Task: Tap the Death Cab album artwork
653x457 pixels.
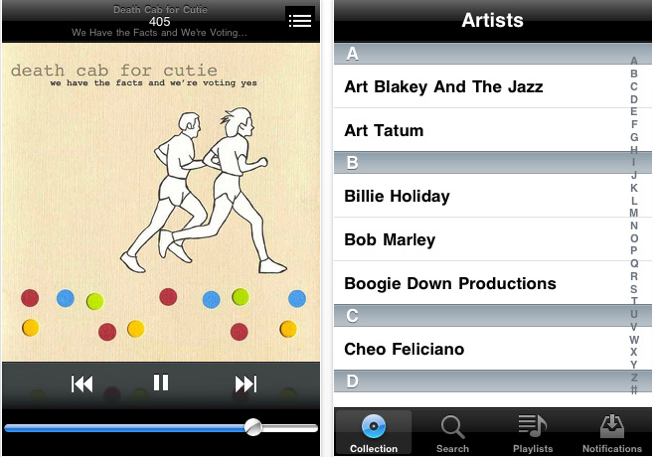Action: (161, 202)
